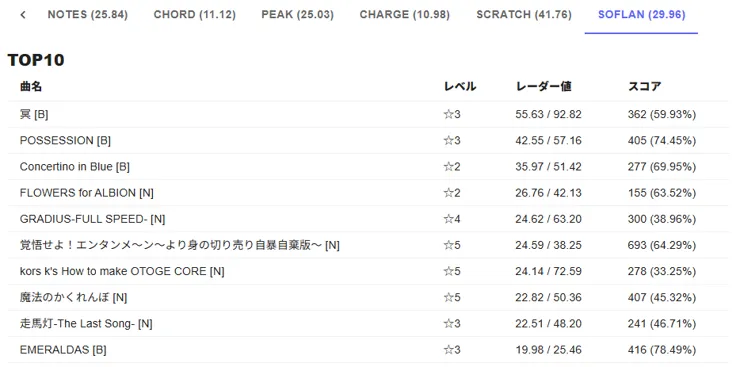View the SCRATCH (41.76) tab

tap(524, 15)
